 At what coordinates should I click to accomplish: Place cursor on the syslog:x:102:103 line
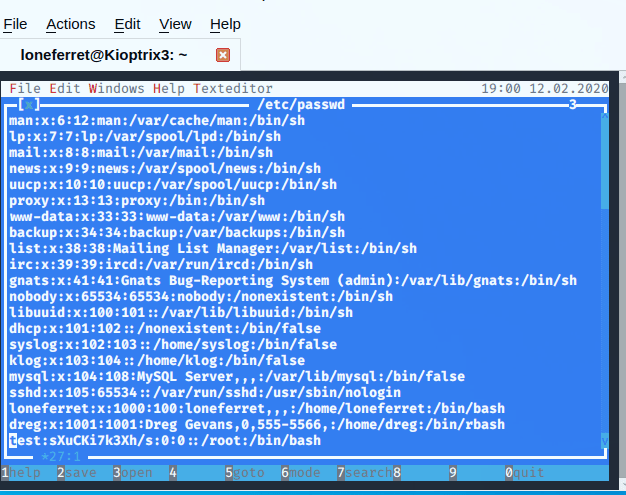click(173, 344)
